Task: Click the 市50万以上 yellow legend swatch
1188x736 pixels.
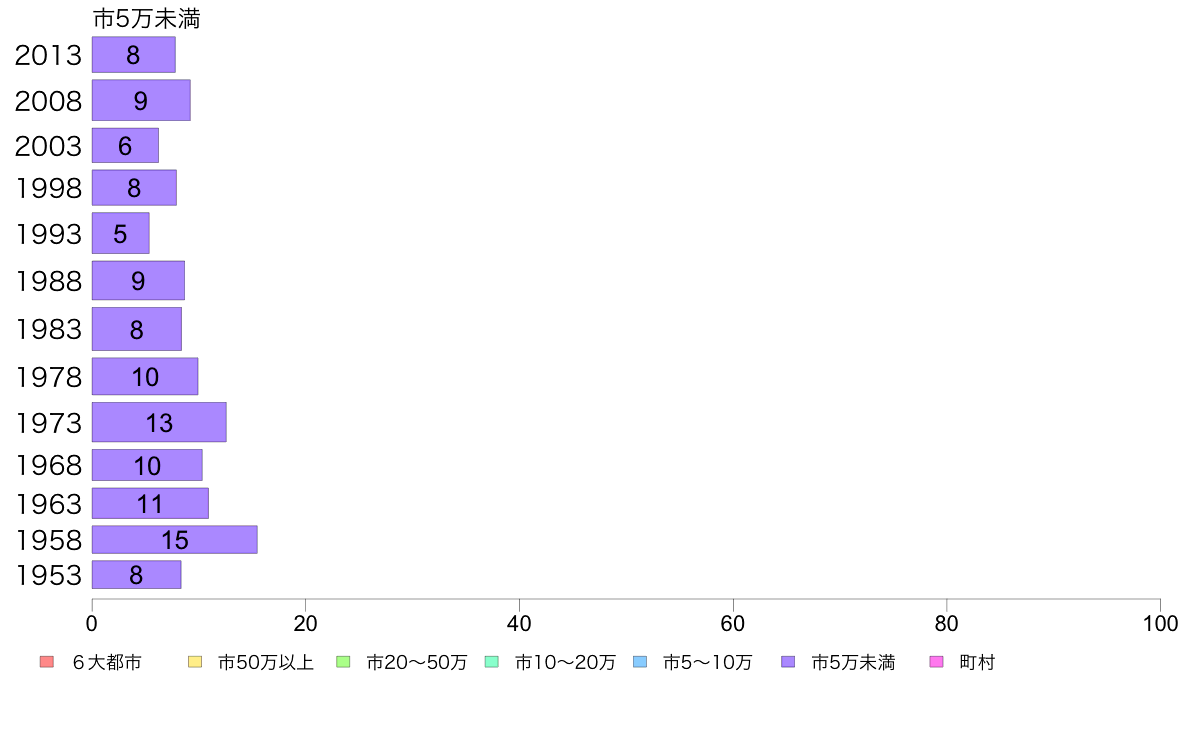Action: point(195,662)
